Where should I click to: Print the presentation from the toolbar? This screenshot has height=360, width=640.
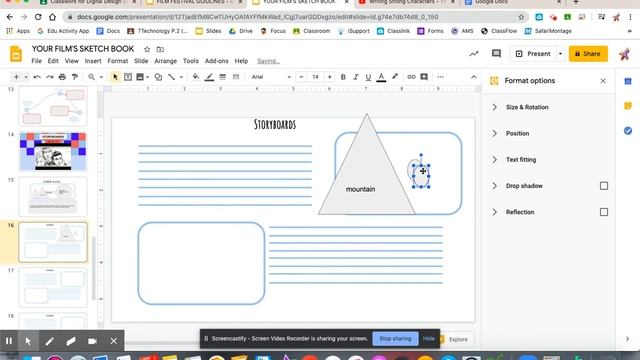62,77
